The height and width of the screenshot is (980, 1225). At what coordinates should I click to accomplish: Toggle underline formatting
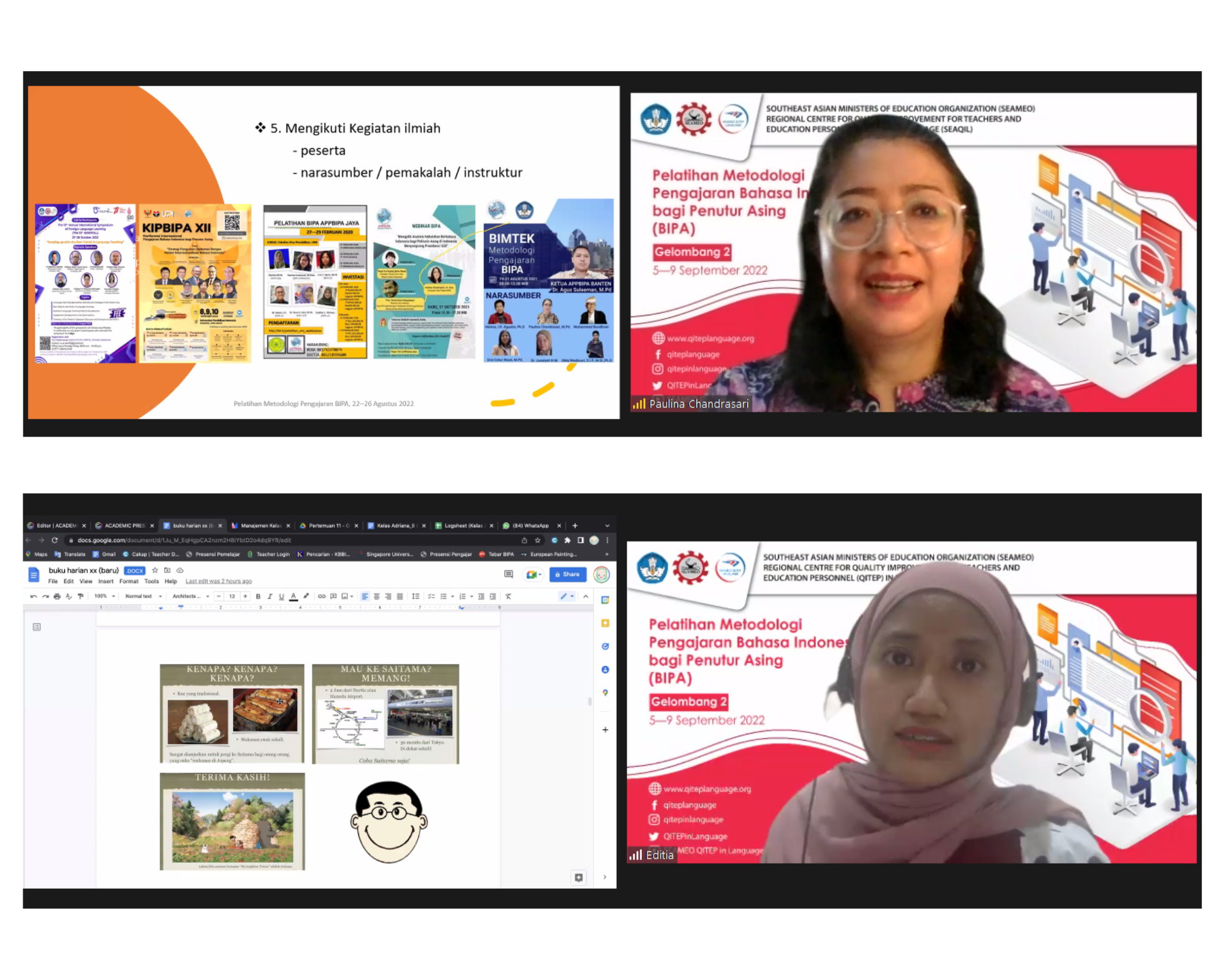[x=281, y=596]
